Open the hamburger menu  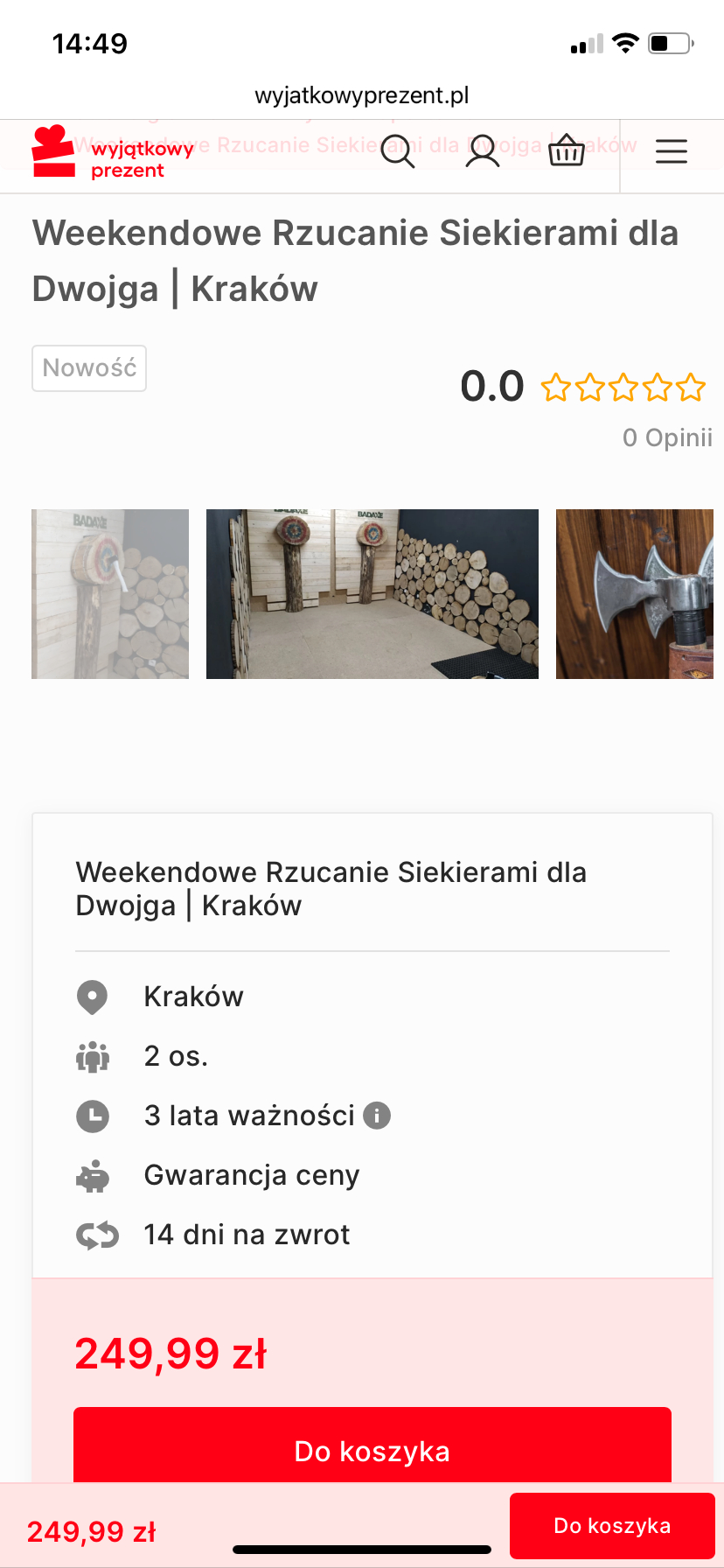coord(672,151)
